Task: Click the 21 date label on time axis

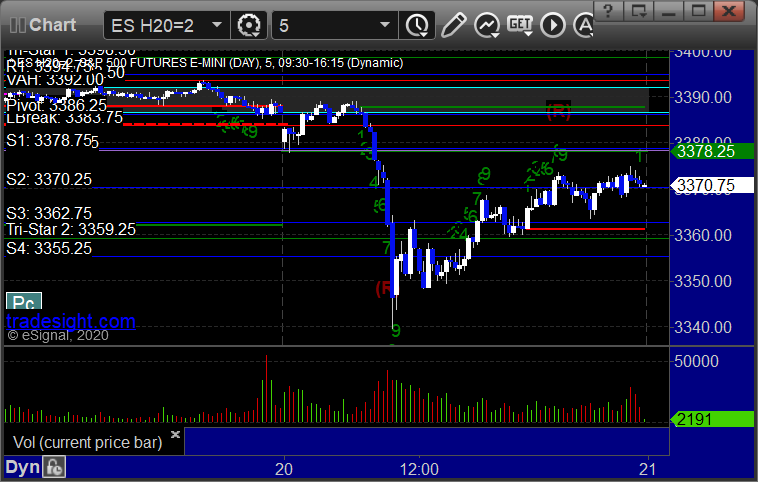Action: [x=647, y=469]
